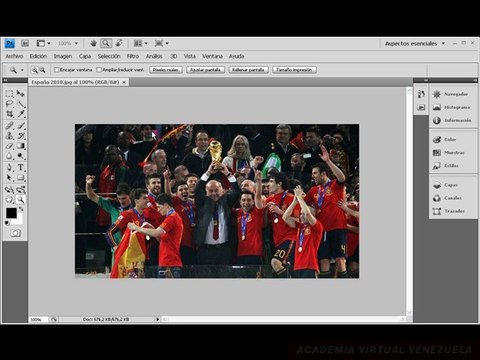Select the Eraser tool
480x360 pixels.
pyautogui.click(x=9, y=146)
